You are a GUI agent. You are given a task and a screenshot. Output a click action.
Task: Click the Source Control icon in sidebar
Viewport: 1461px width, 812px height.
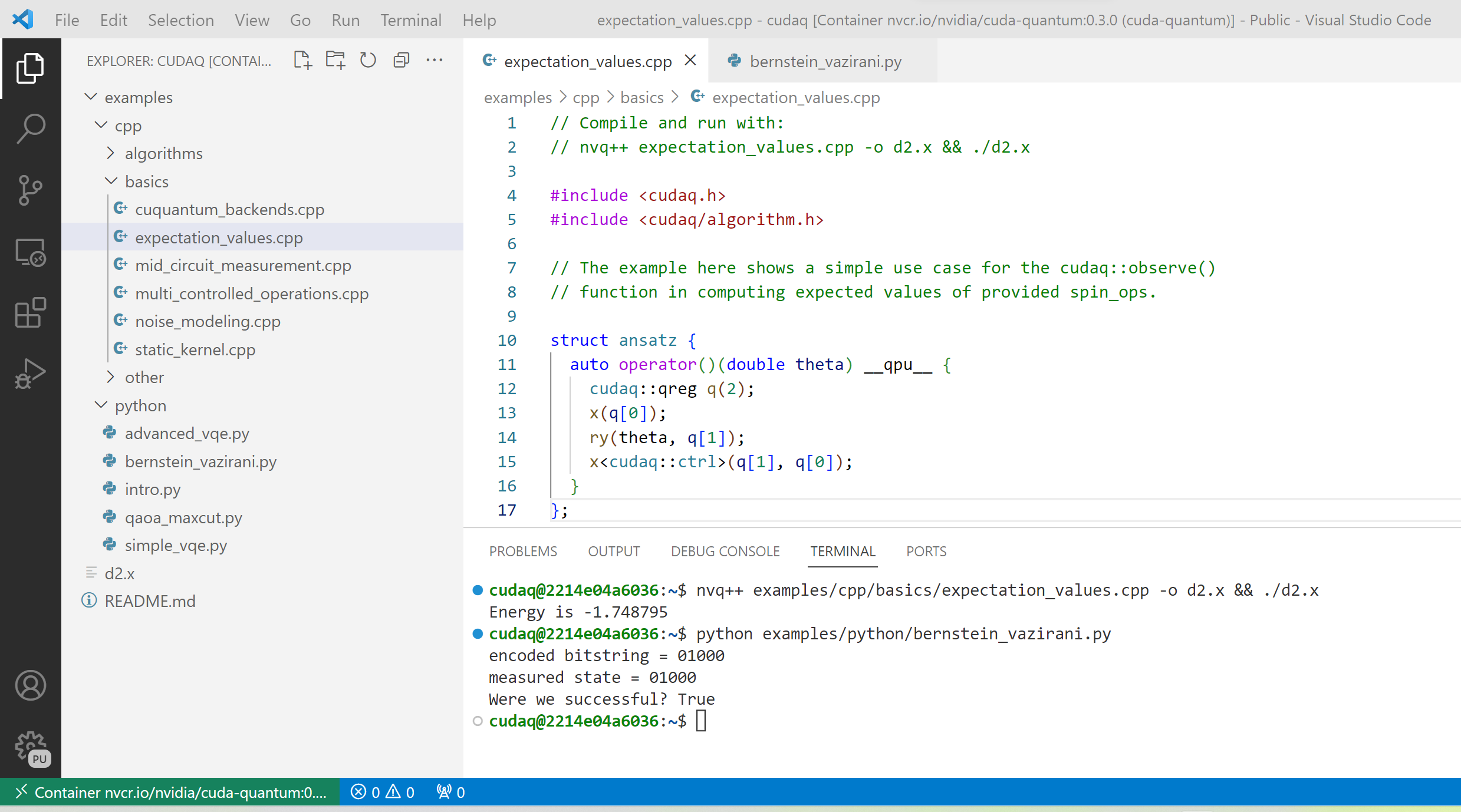pyautogui.click(x=29, y=189)
